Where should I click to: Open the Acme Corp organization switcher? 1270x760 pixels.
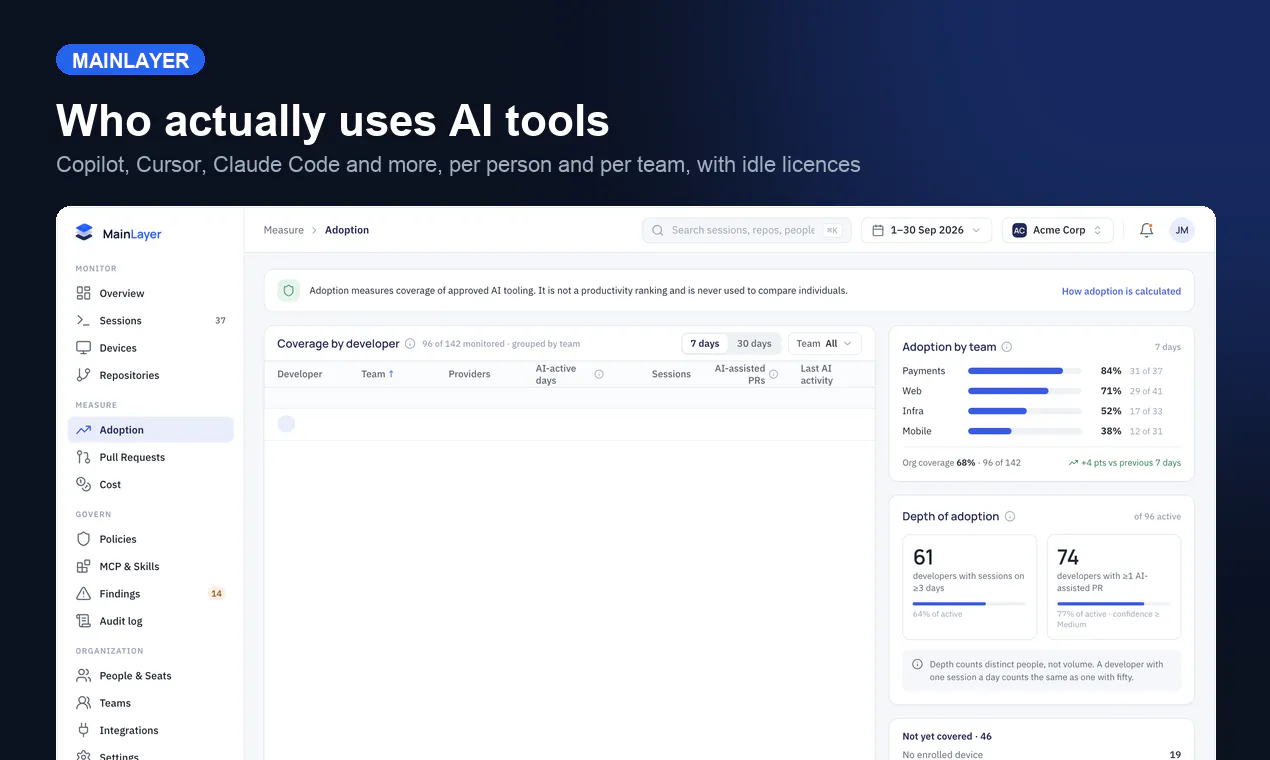coord(1058,230)
